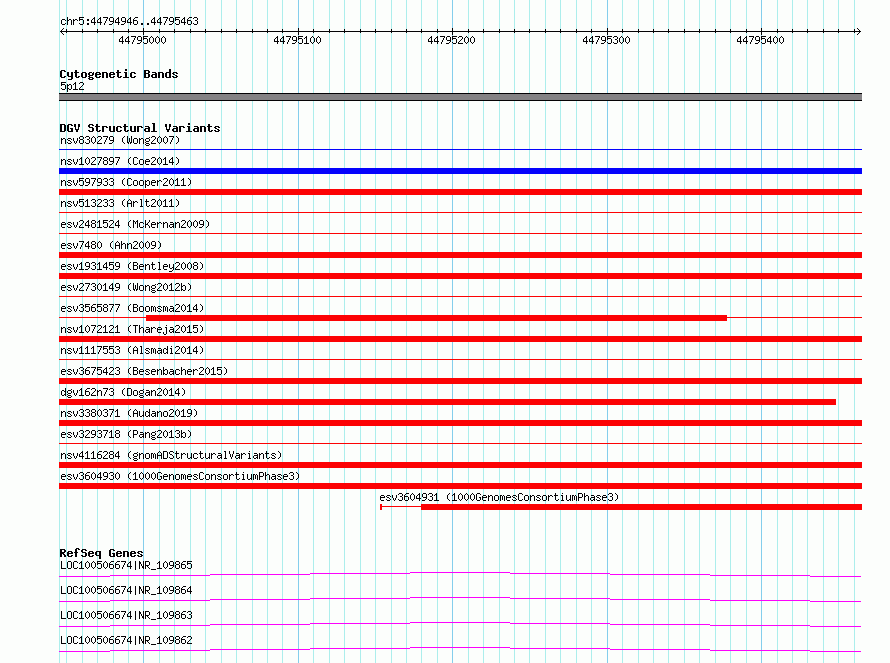Open variant esv1931459 (Bentley2008)

pyautogui.click(x=132, y=266)
